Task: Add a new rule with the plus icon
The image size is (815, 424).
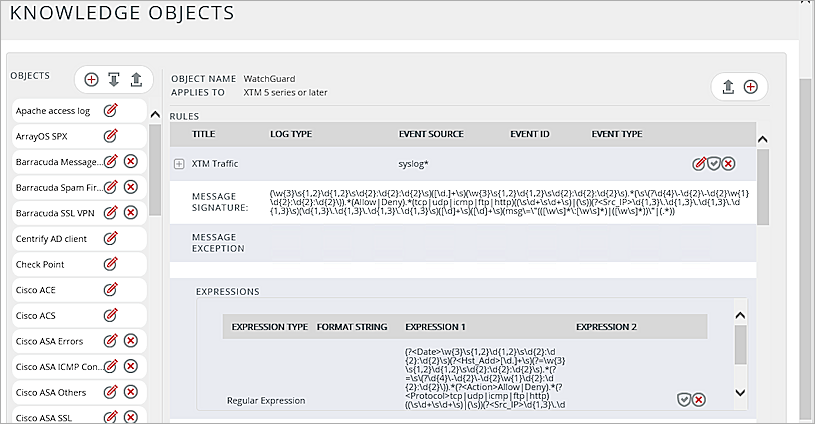Action: coord(751,87)
